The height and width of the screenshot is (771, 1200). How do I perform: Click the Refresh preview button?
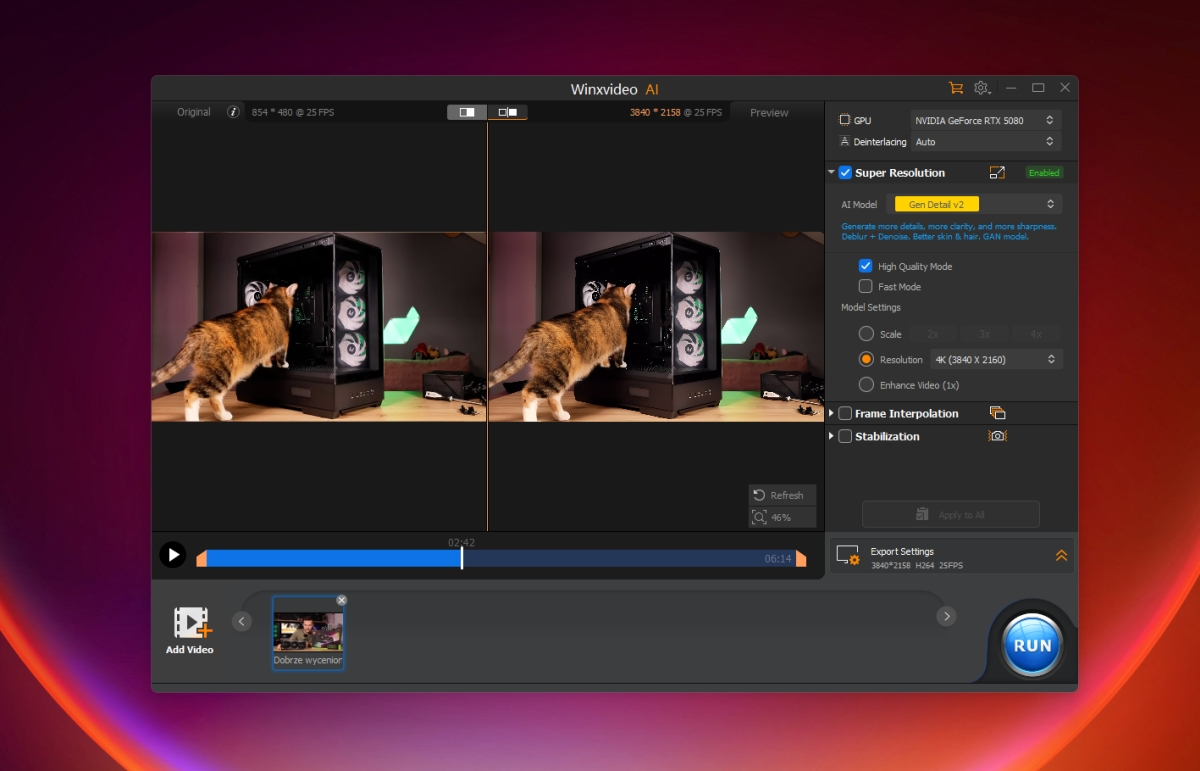tap(782, 495)
